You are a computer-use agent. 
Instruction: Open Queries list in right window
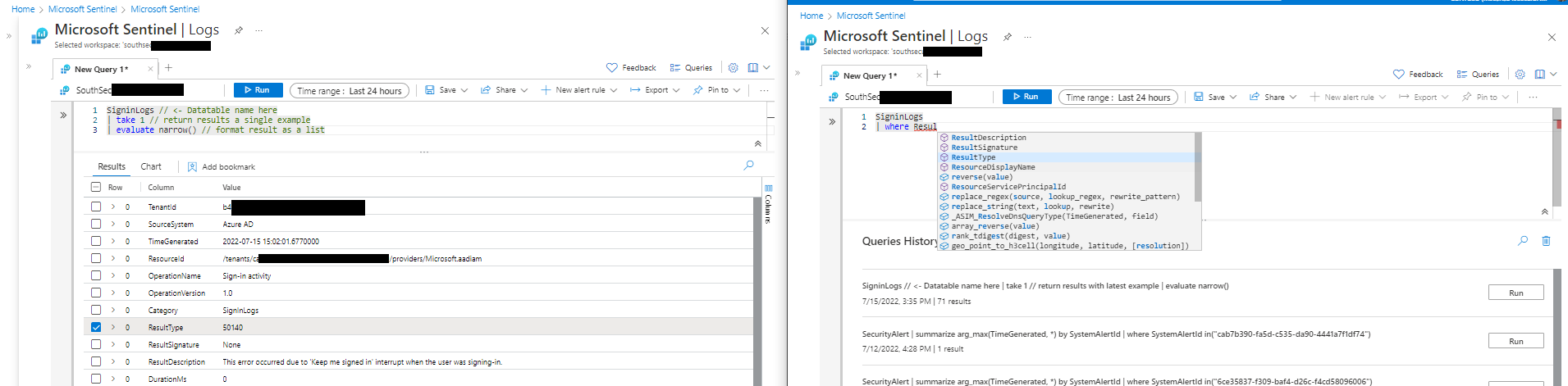coord(1478,75)
